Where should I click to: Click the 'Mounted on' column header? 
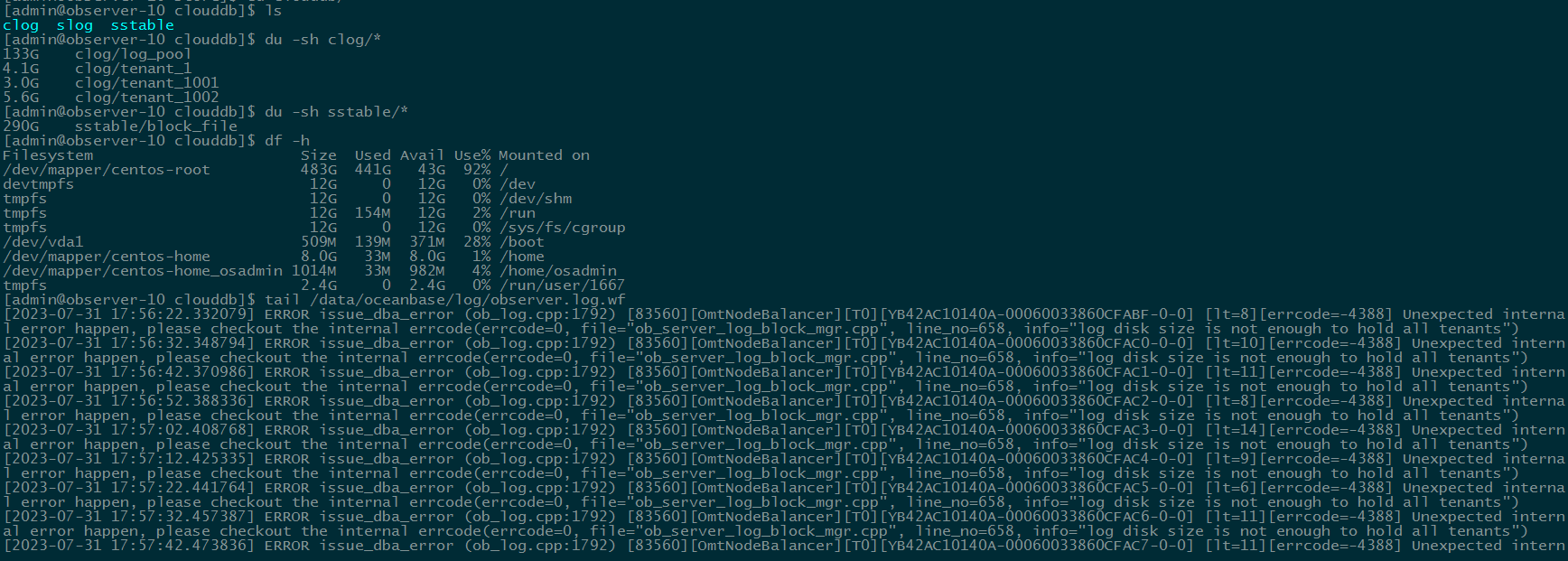(x=545, y=155)
